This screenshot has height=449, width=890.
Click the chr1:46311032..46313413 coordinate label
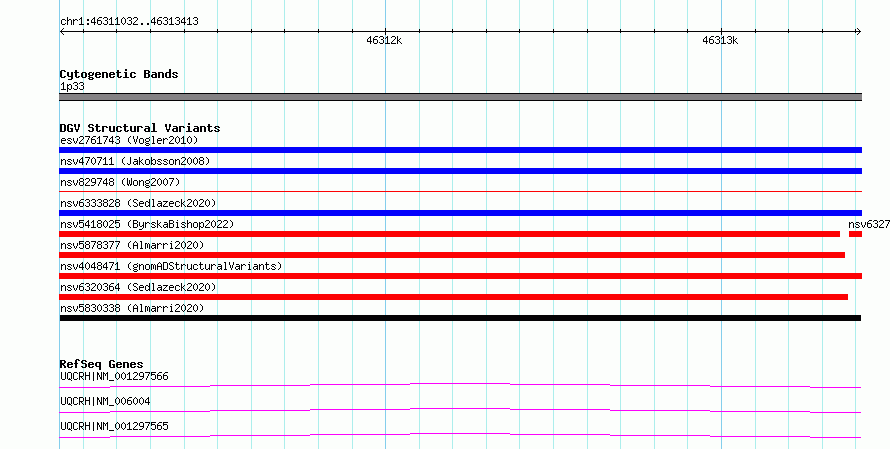click(129, 22)
